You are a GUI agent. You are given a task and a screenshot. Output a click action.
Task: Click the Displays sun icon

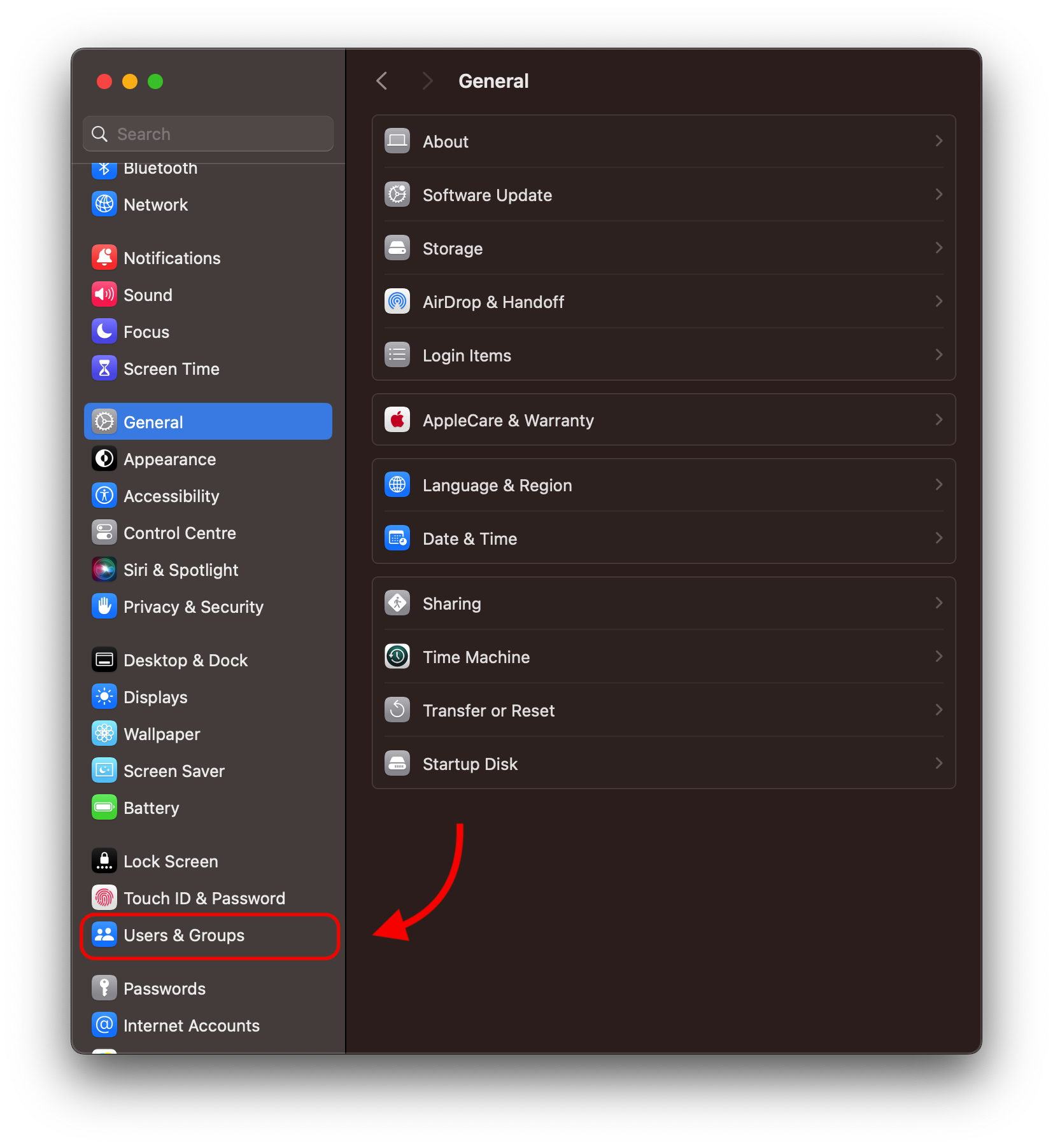pos(104,697)
